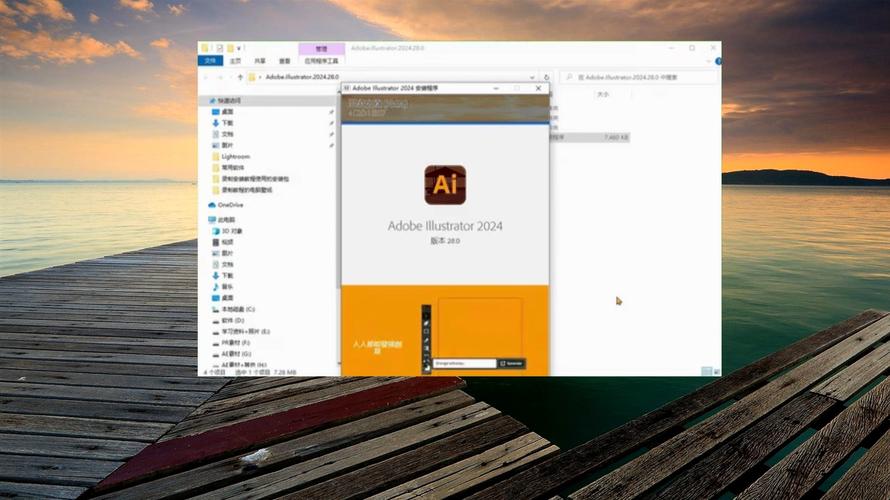Click the search box for Adobe.Illustrator.2024.28.0
Viewport: 890px width, 500px height.
(x=639, y=77)
